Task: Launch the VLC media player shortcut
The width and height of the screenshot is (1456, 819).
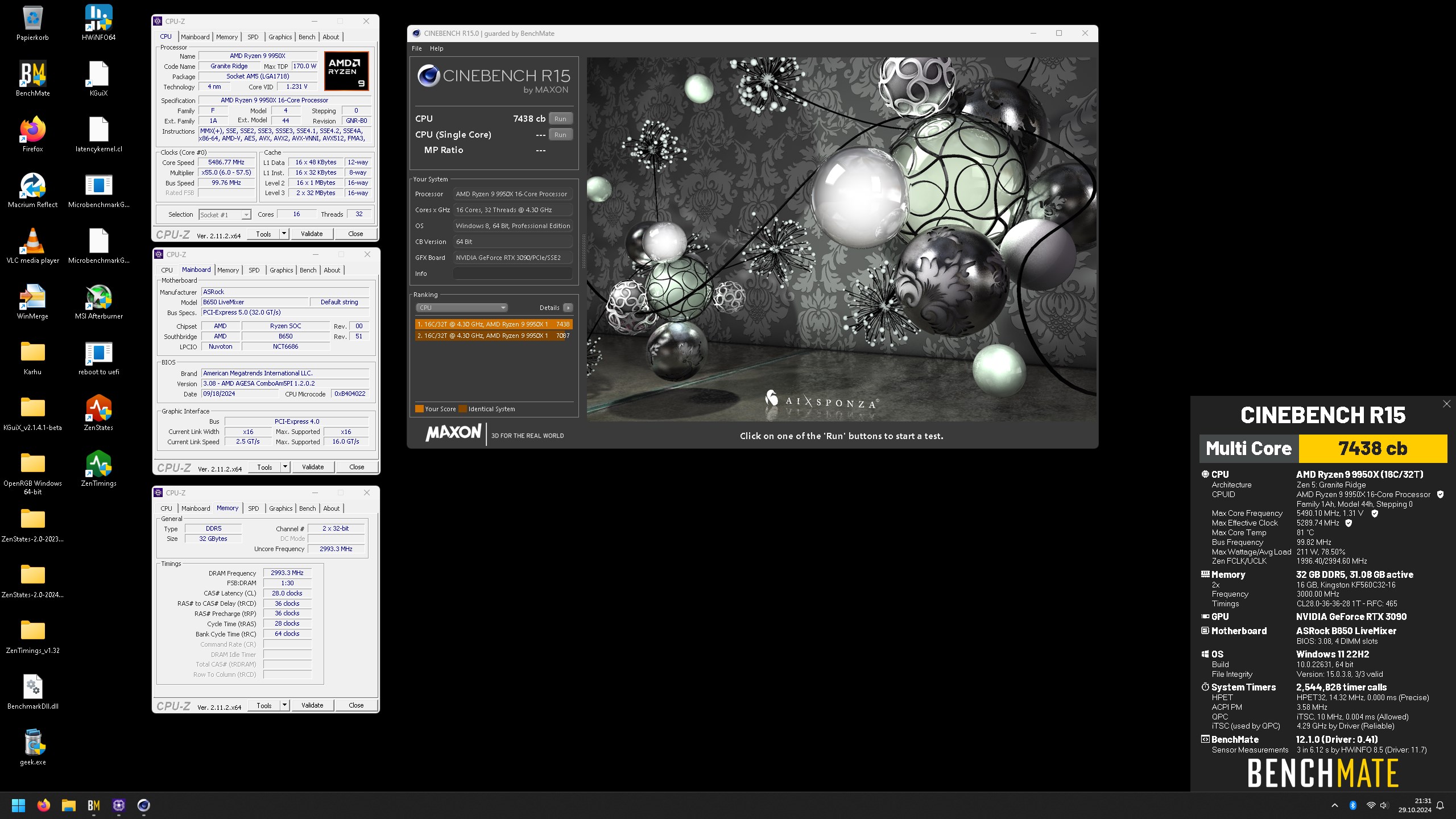Action: click(32, 246)
